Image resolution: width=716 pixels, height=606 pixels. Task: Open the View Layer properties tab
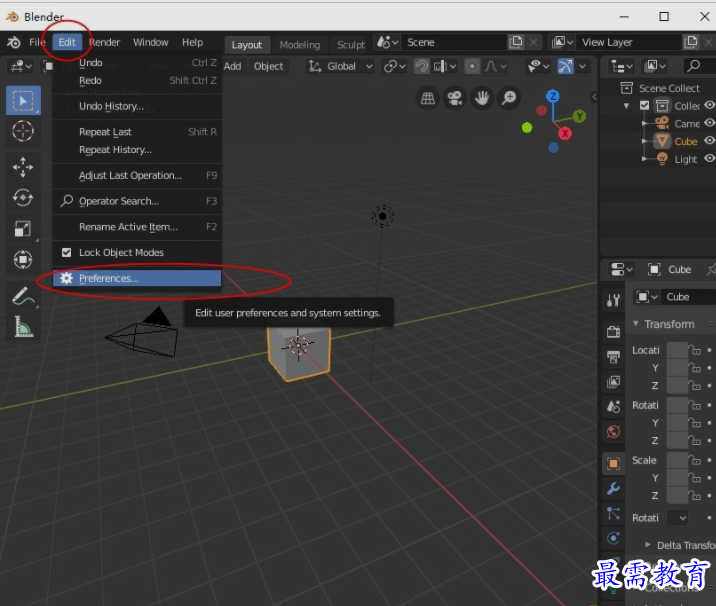point(613,381)
